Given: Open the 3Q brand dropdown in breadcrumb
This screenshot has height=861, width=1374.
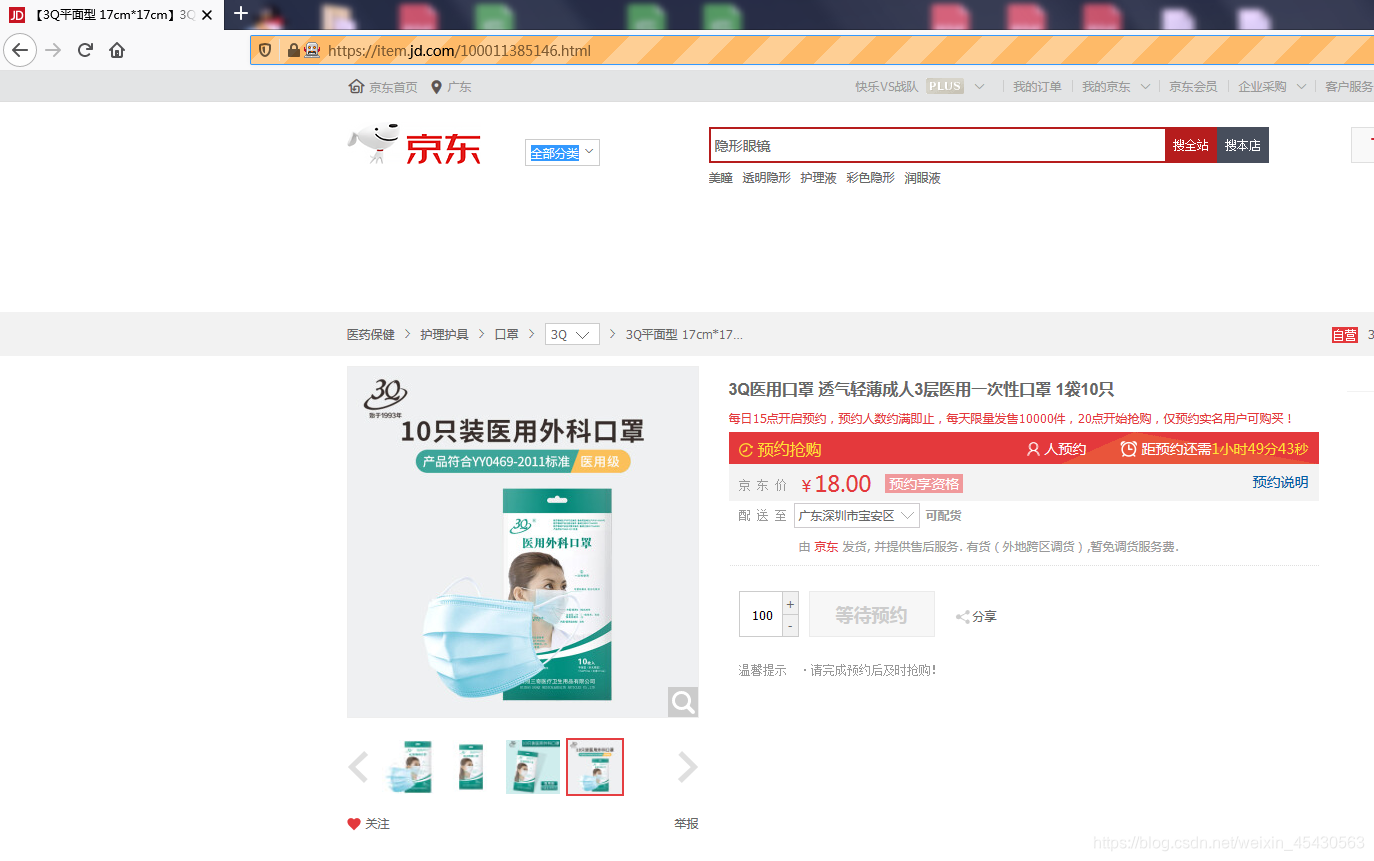Looking at the screenshot, I should click(571, 334).
